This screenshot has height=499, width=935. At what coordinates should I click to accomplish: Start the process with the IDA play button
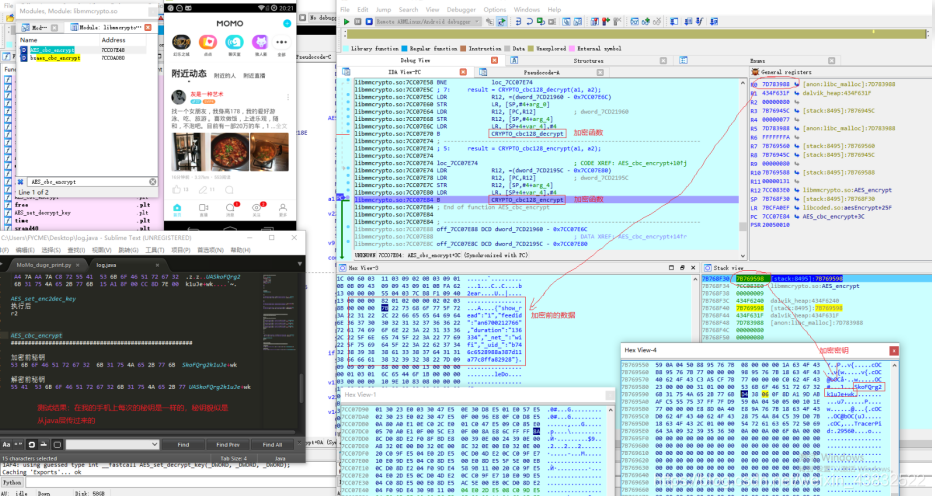click(346, 21)
